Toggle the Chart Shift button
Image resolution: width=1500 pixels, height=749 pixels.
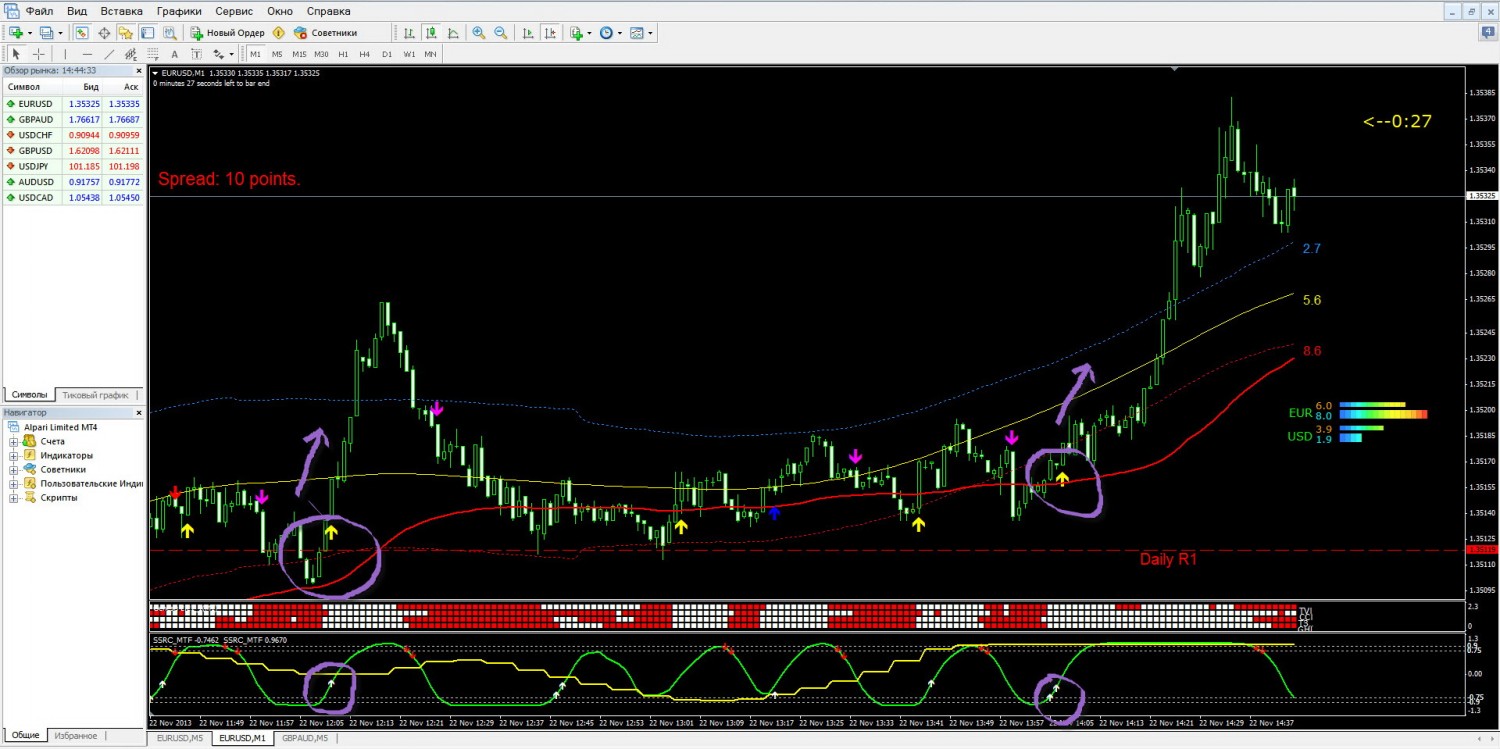550,33
